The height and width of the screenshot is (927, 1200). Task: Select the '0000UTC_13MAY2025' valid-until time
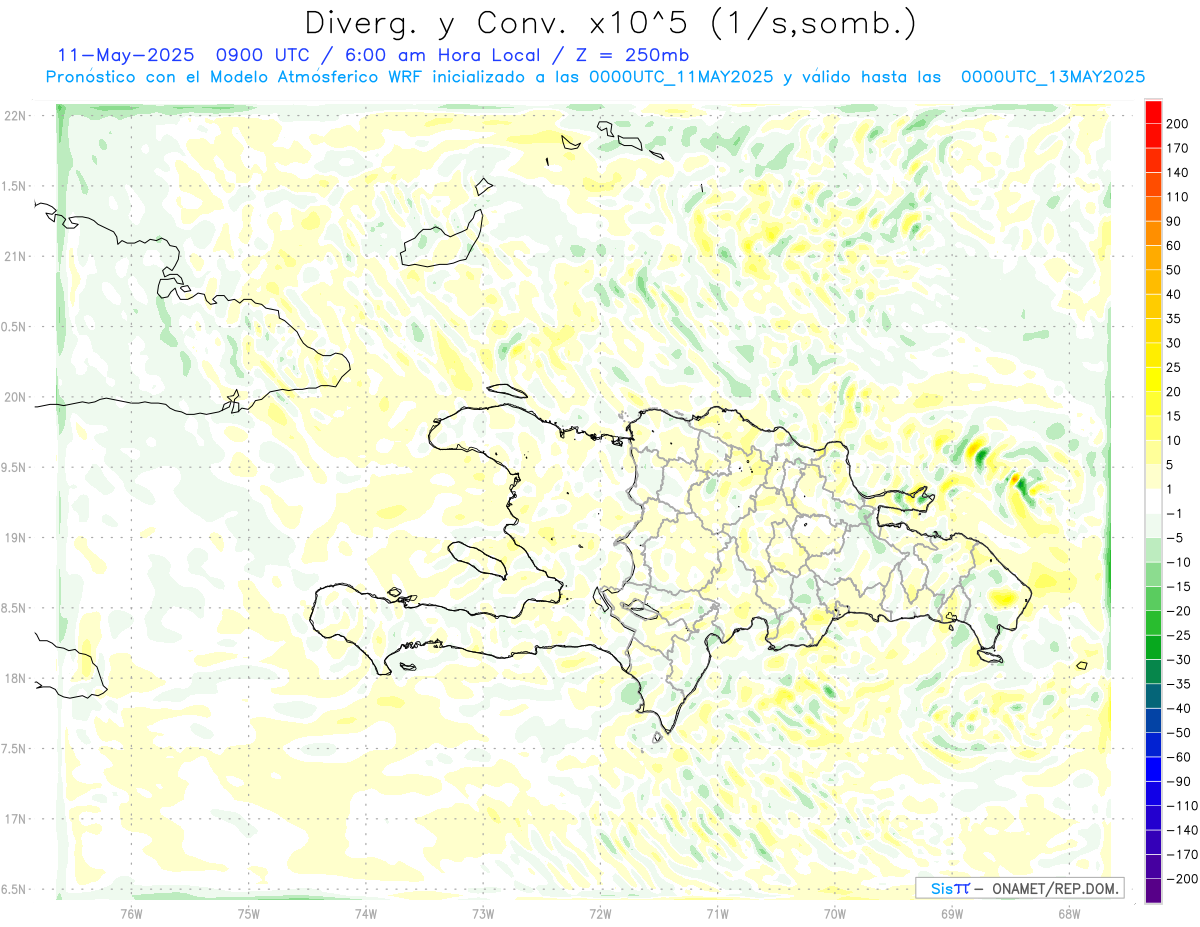pos(1053,77)
